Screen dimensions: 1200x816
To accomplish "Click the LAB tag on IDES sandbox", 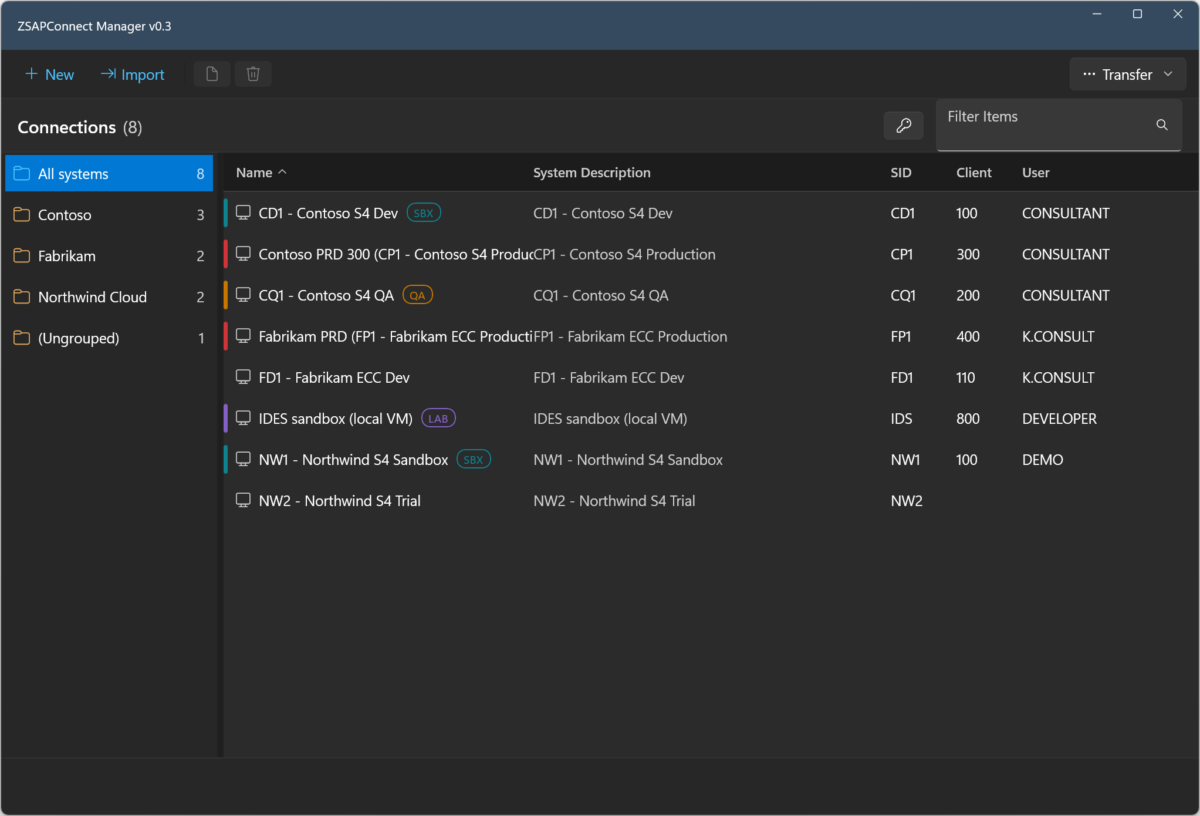I will (x=438, y=418).
